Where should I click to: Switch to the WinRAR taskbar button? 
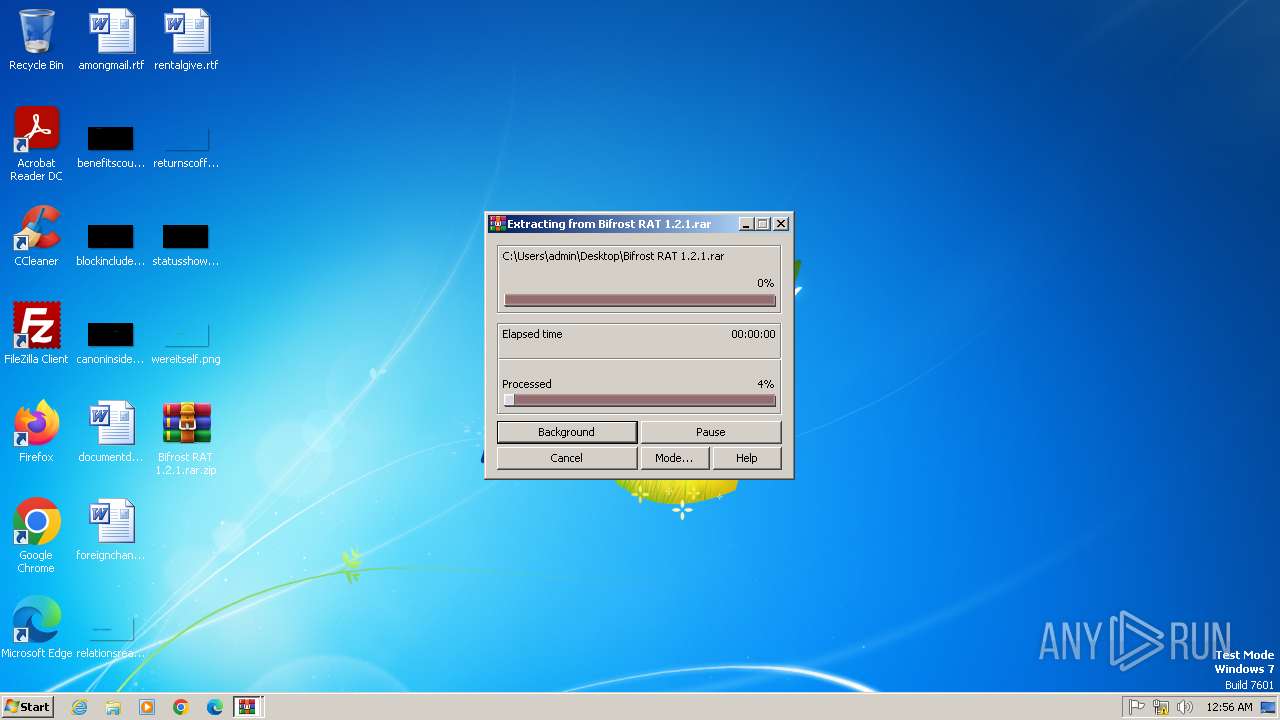248,707
